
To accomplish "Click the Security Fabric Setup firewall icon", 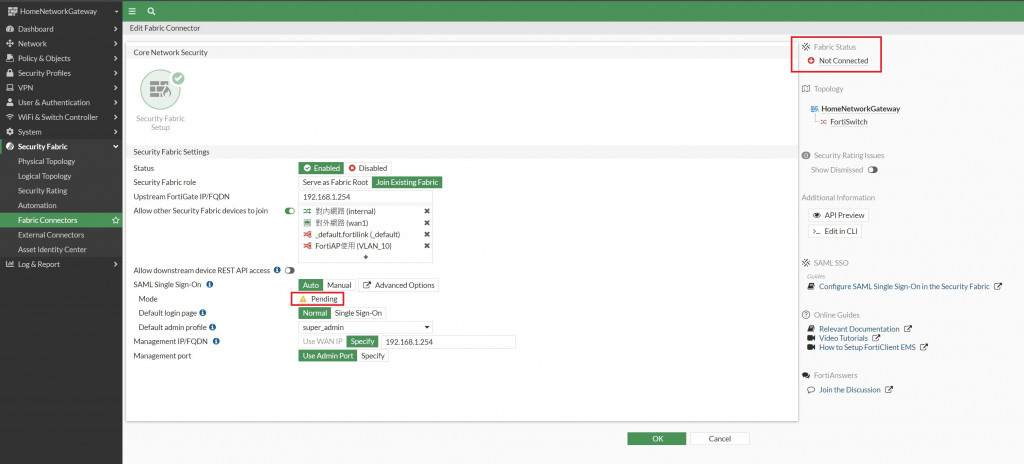I will click(x=160, y=89).
